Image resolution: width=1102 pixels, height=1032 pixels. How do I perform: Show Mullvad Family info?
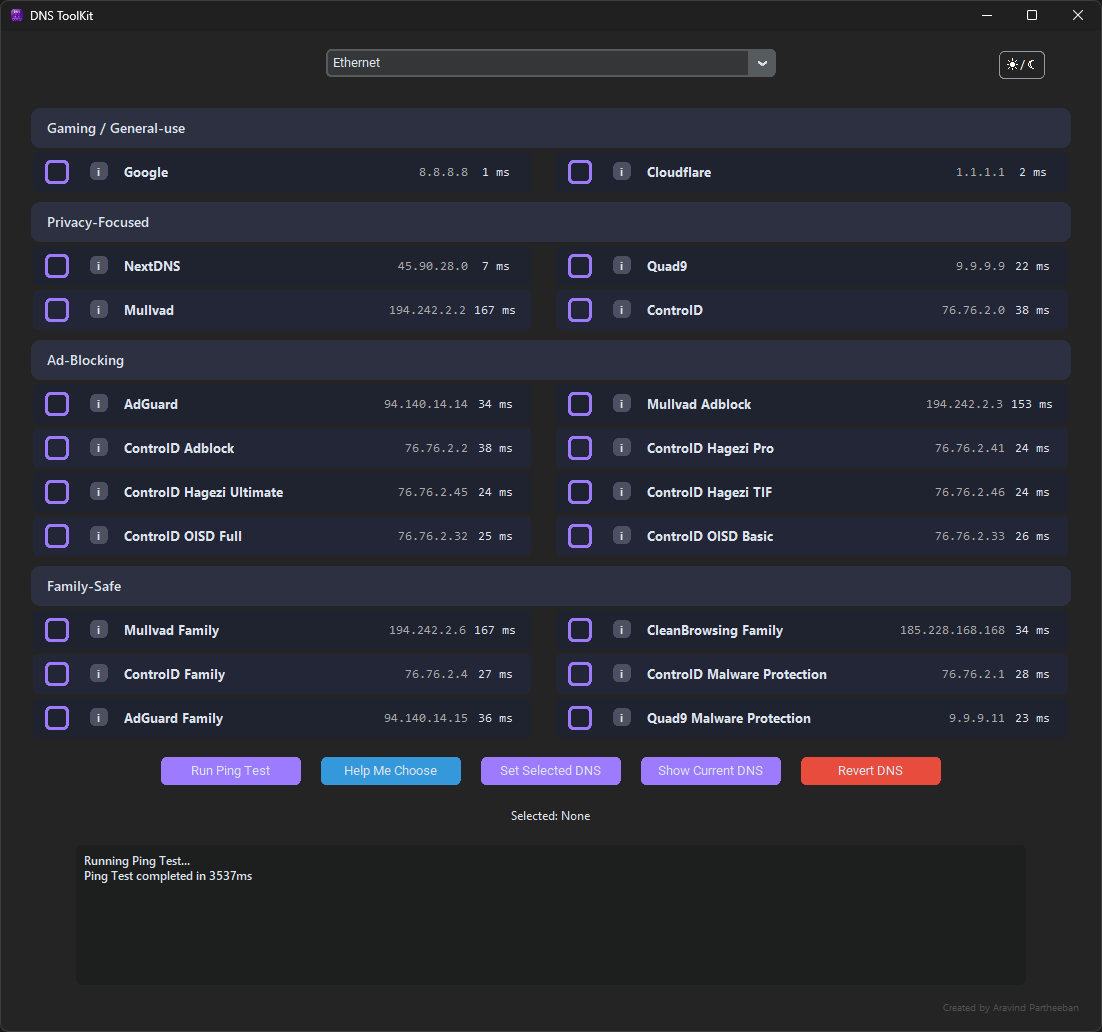(98, 630)
